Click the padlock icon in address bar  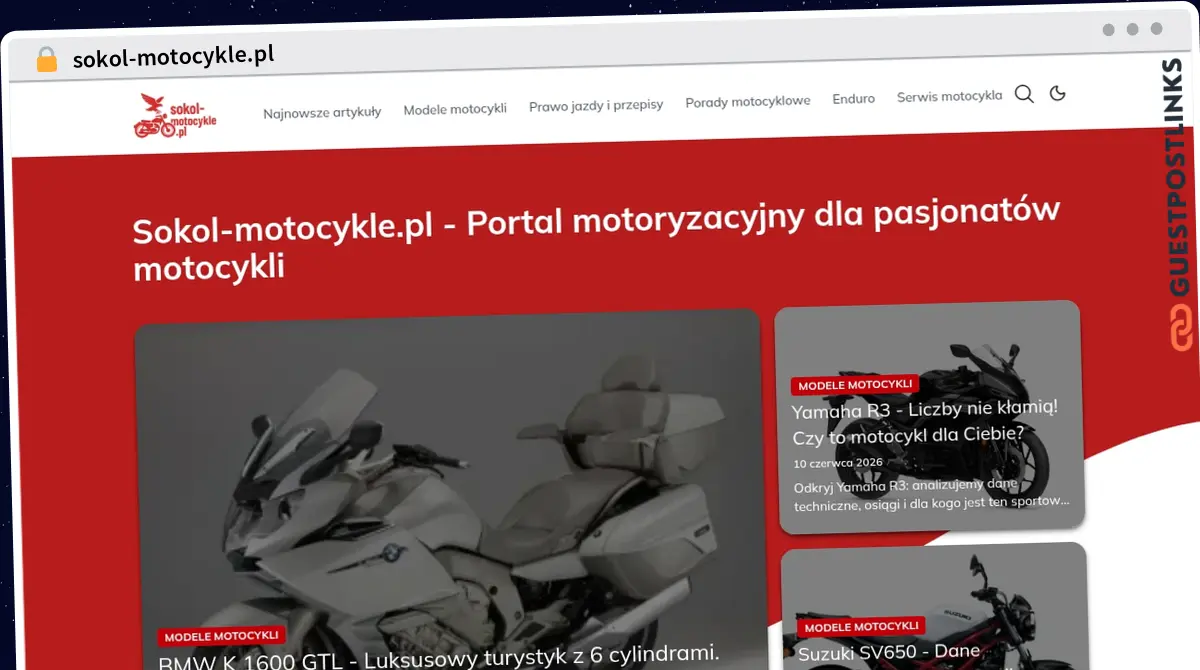pos(46,60)
